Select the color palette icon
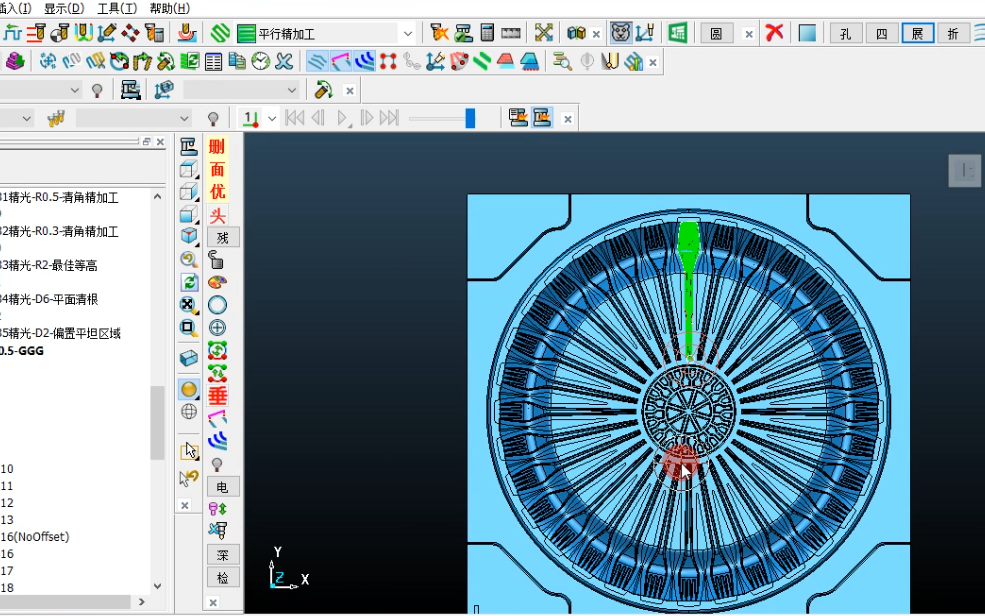The height and width of the screenshot is (616, 985). [x=217, y=282]
